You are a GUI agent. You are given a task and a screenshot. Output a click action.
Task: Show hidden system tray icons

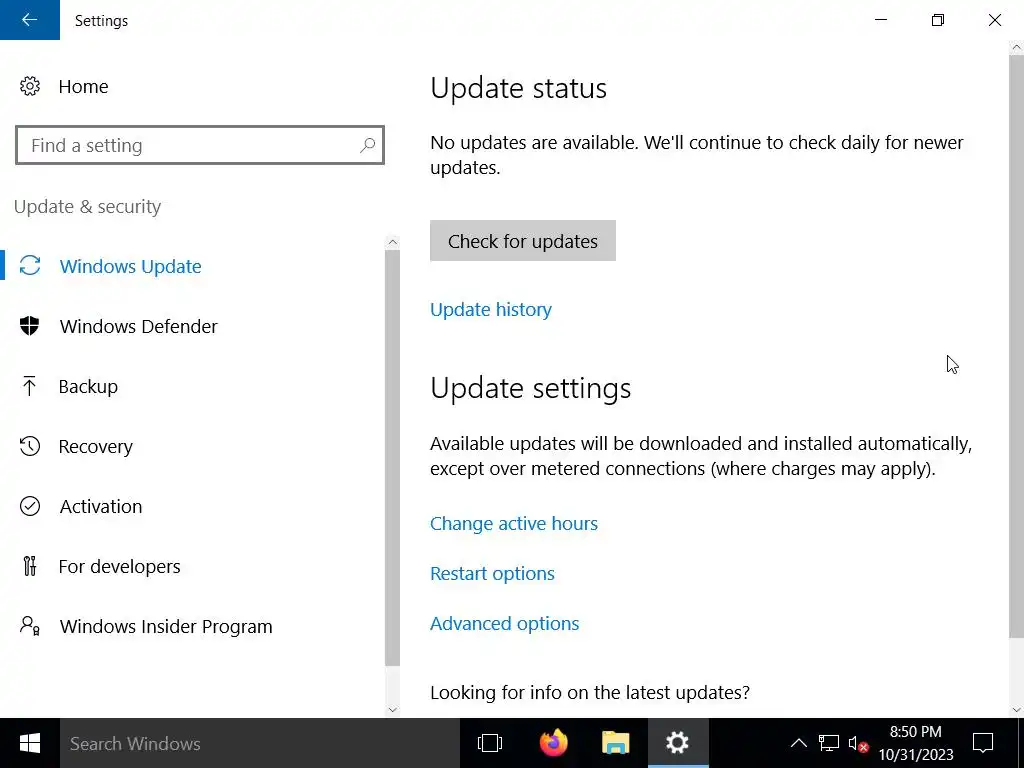(x=799, y=743)
